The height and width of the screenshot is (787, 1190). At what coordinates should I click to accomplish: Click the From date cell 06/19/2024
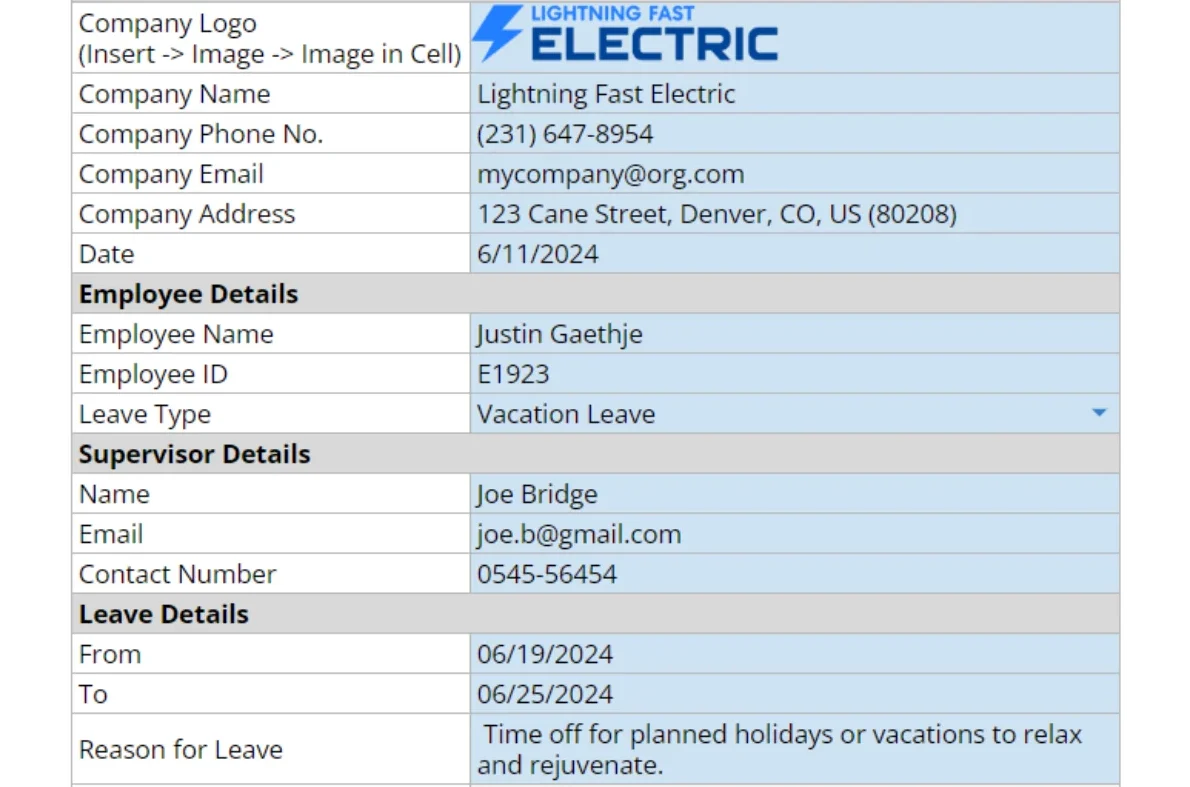795,654
